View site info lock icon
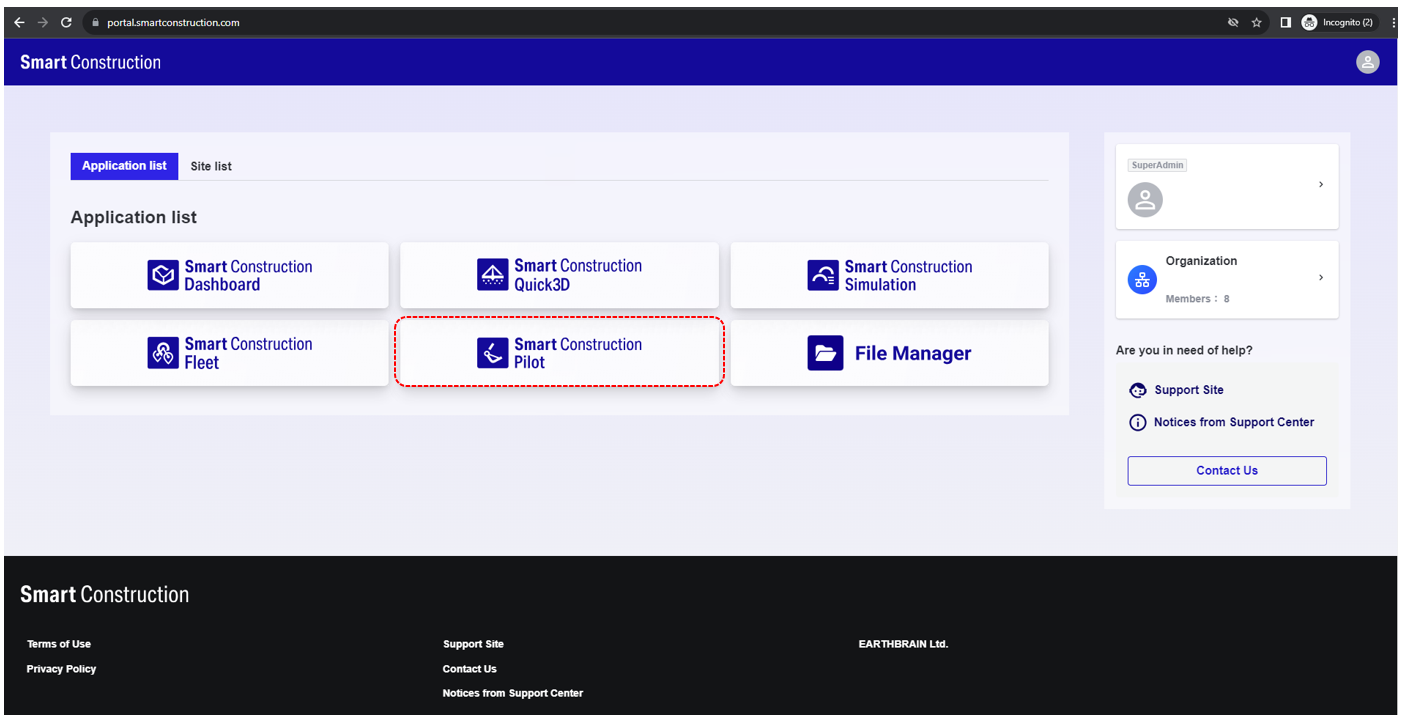This screenshot has height=721, width=1403. pyautogui.click(x=95, y=22)
